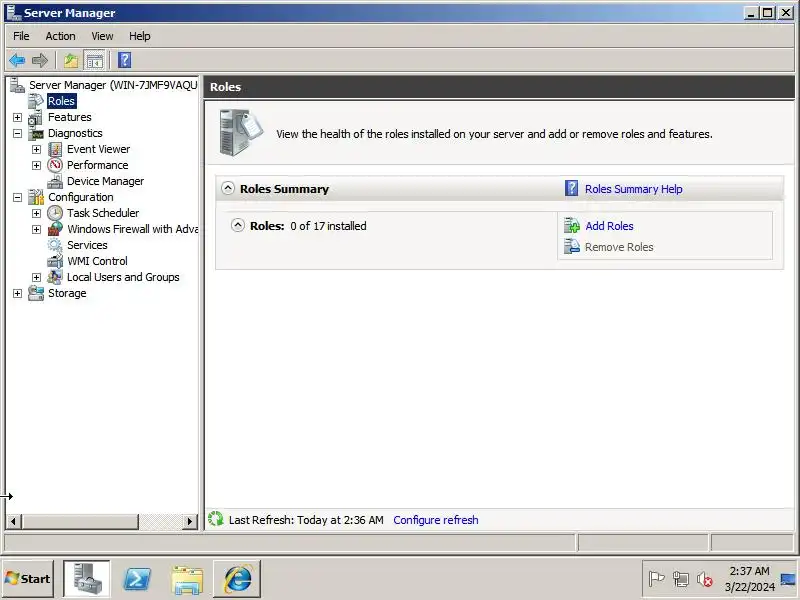The width and height of the screenshot is (800, 600).
Task: Click the Configuration node icon
Action: click(x=36, y=197)
